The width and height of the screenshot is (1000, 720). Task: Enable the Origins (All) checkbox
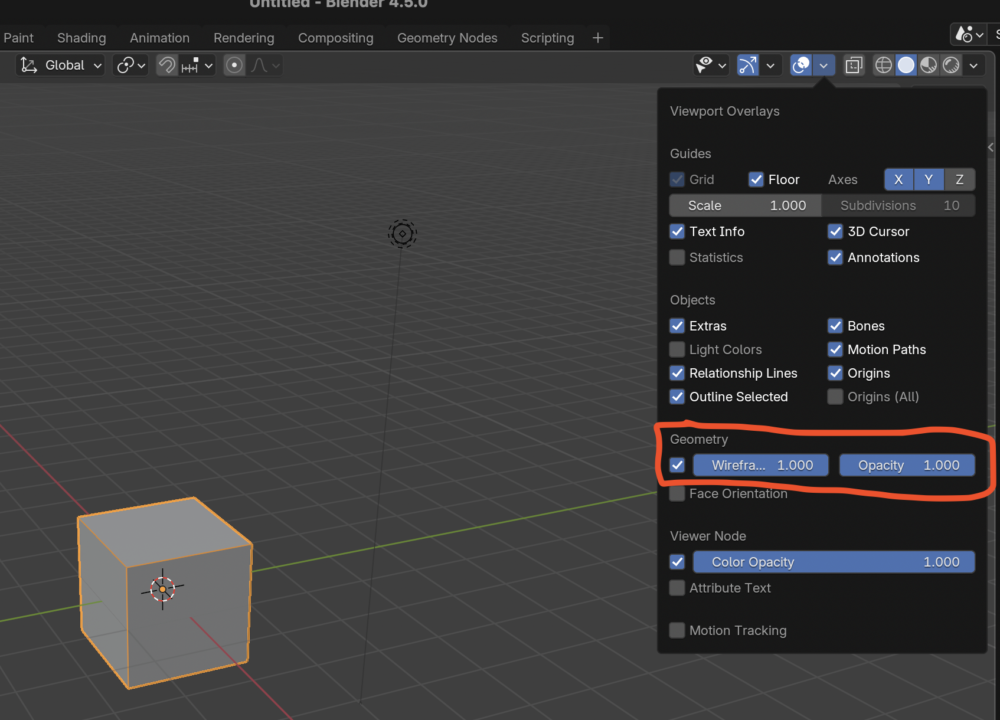tap(835, 397)
